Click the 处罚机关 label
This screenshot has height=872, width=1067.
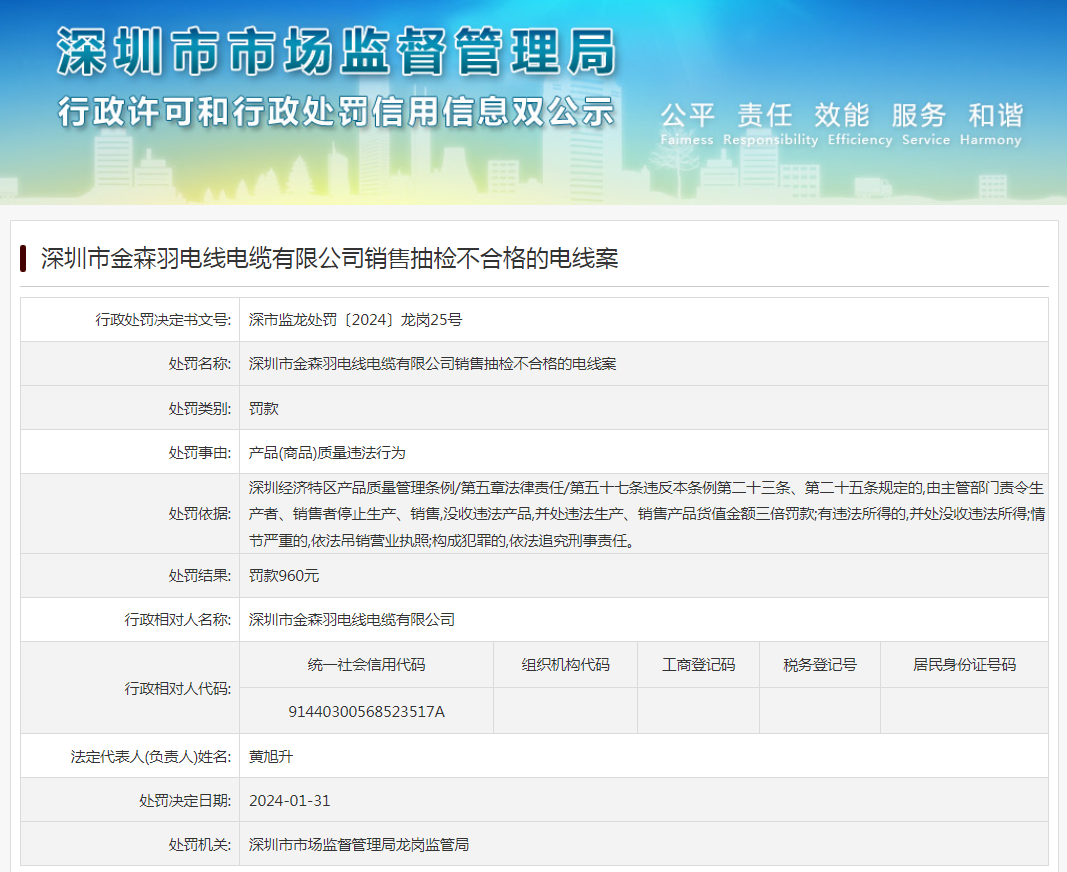tap(199, 845)
